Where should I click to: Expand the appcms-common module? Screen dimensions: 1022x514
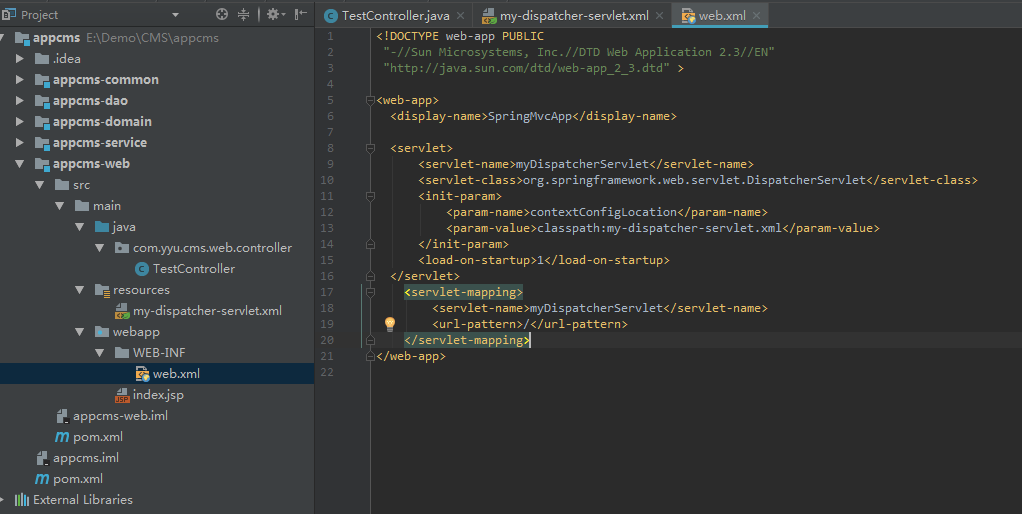click(x=20, y=80)
